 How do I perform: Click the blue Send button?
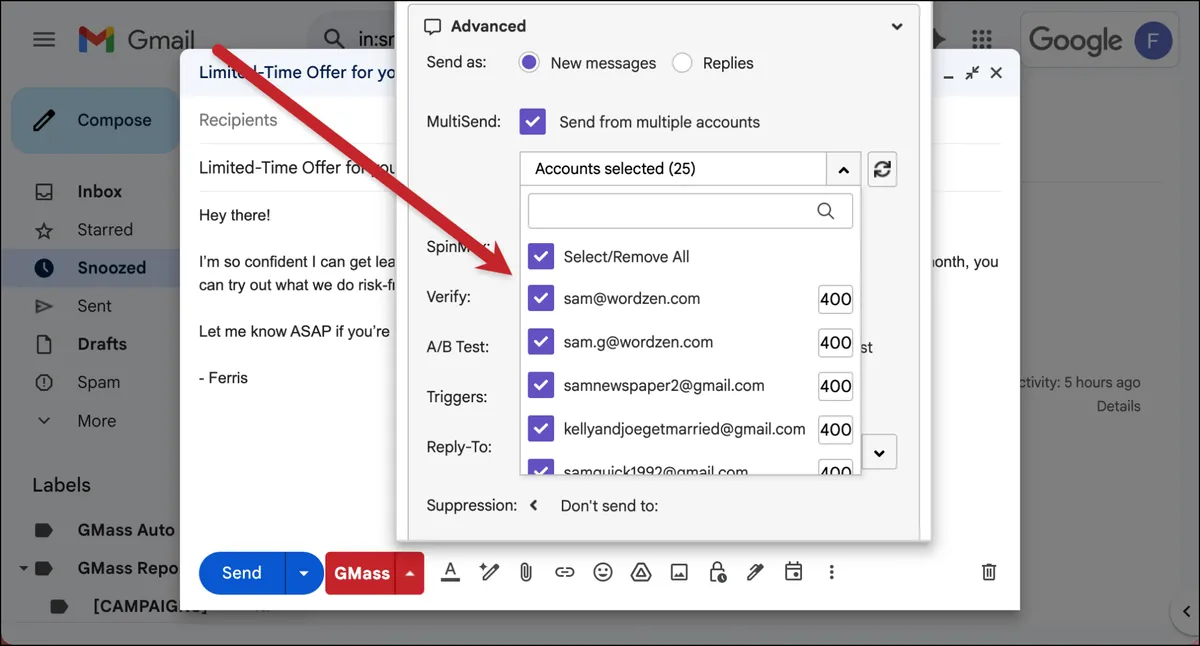[242, 573]
